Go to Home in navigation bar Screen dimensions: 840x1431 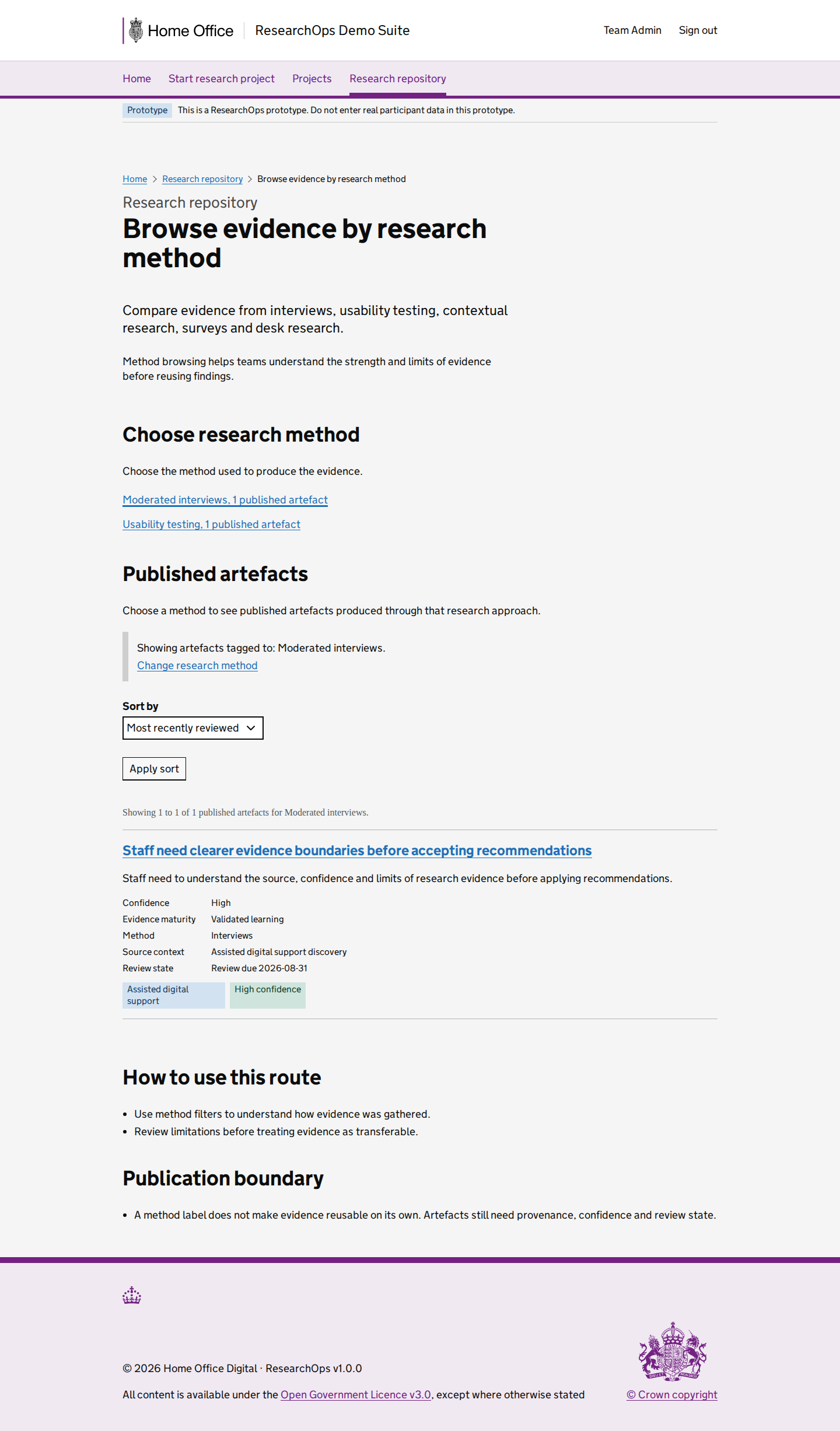click(x=136, y=79)
